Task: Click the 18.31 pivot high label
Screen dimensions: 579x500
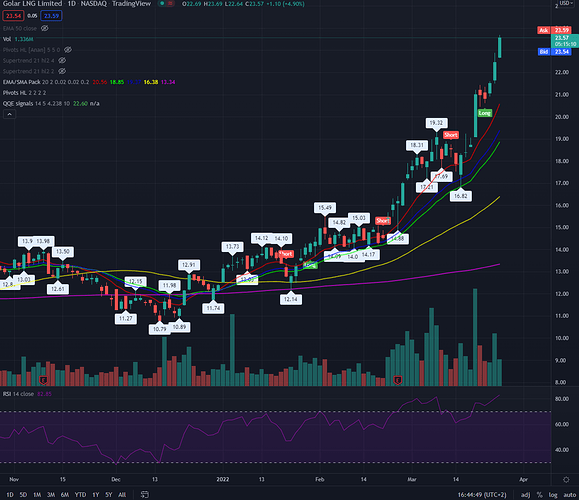Action: pos(417,145)
